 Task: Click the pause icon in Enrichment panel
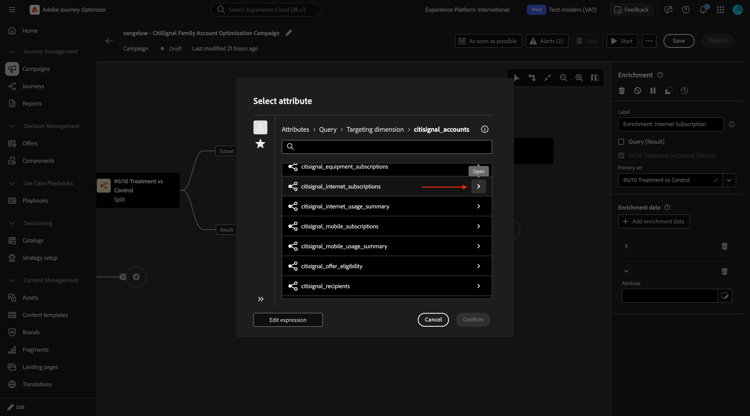pyautogui.click(x=653, y=91)
